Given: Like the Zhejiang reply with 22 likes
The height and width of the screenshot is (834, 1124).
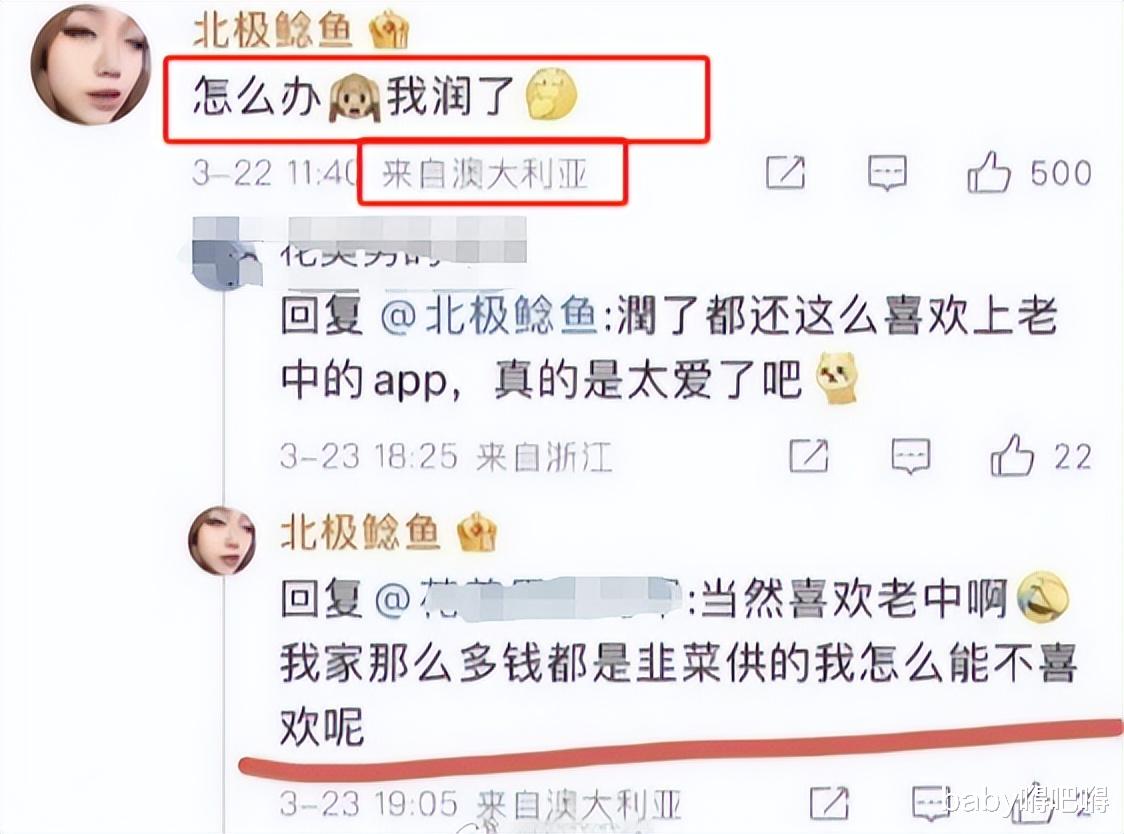Looking at the screenshot, I should click(x=1011, y=456).
